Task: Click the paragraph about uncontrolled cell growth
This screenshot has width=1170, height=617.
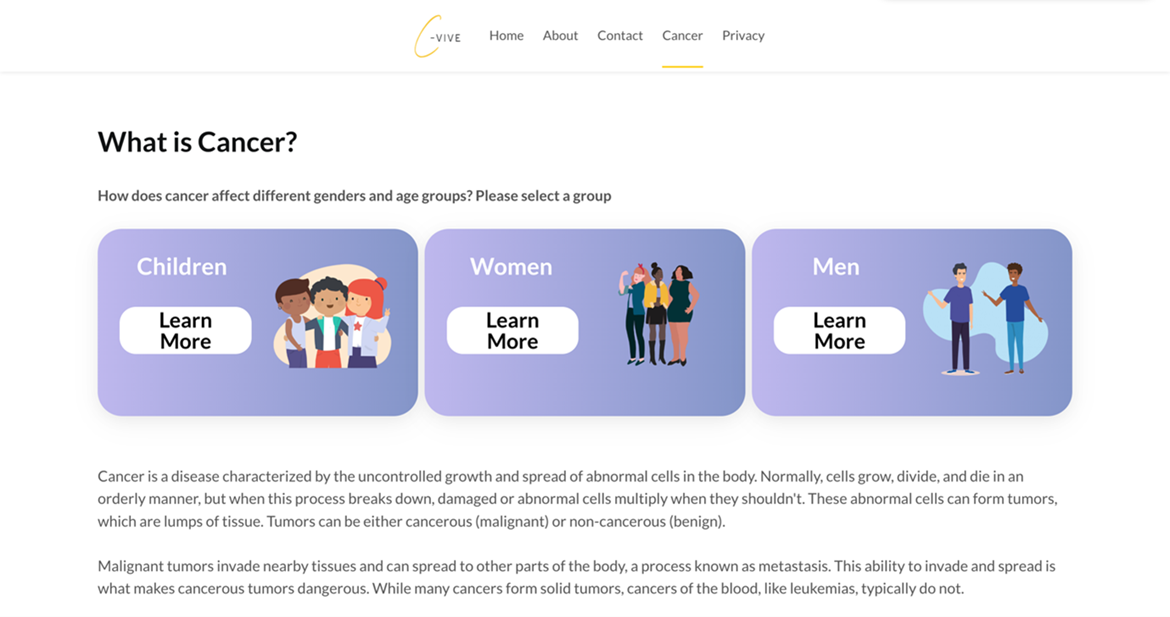Action: tap(578, 498)
